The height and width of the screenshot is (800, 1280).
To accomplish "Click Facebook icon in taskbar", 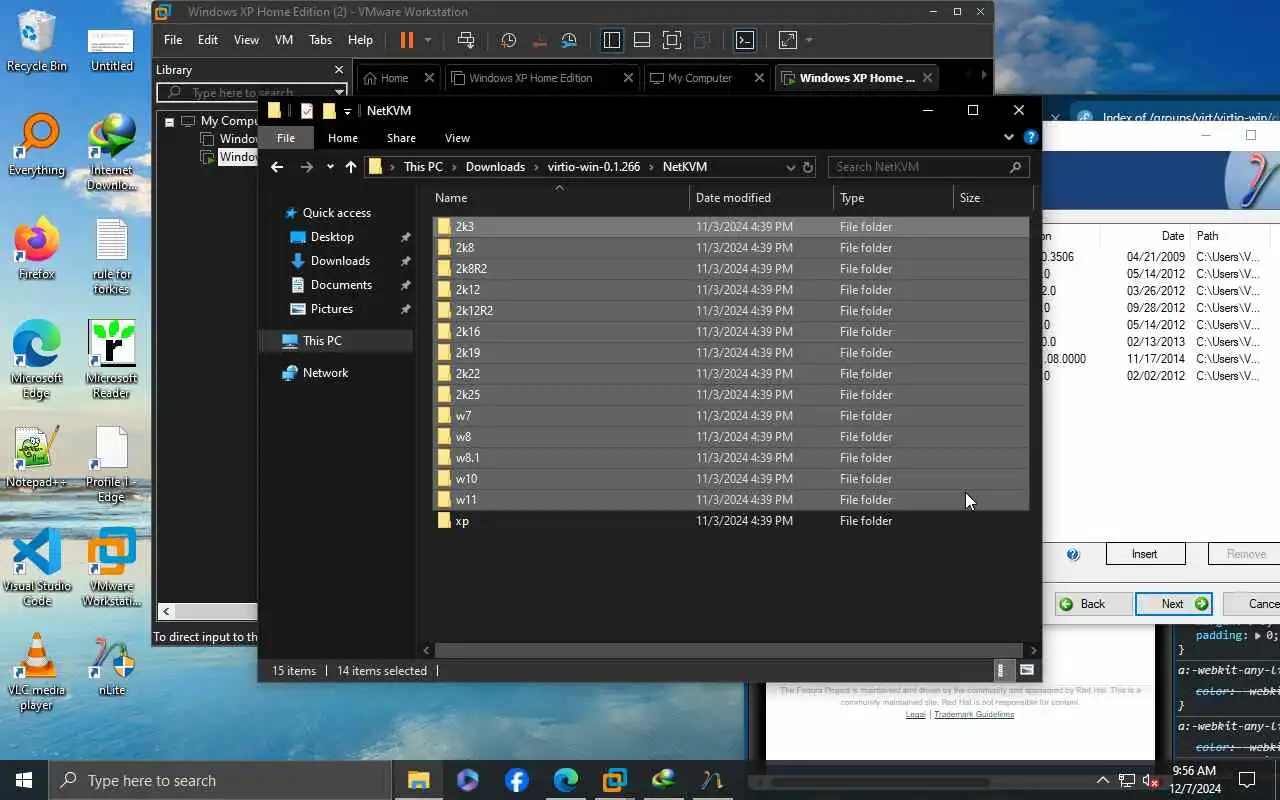I will [x=517, y=780].
